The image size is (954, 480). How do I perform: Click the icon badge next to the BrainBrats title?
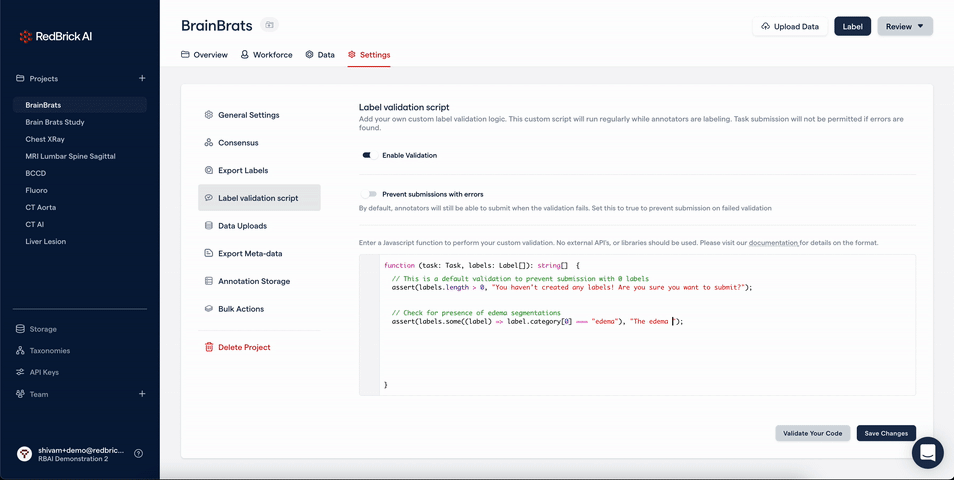point(270,25)
